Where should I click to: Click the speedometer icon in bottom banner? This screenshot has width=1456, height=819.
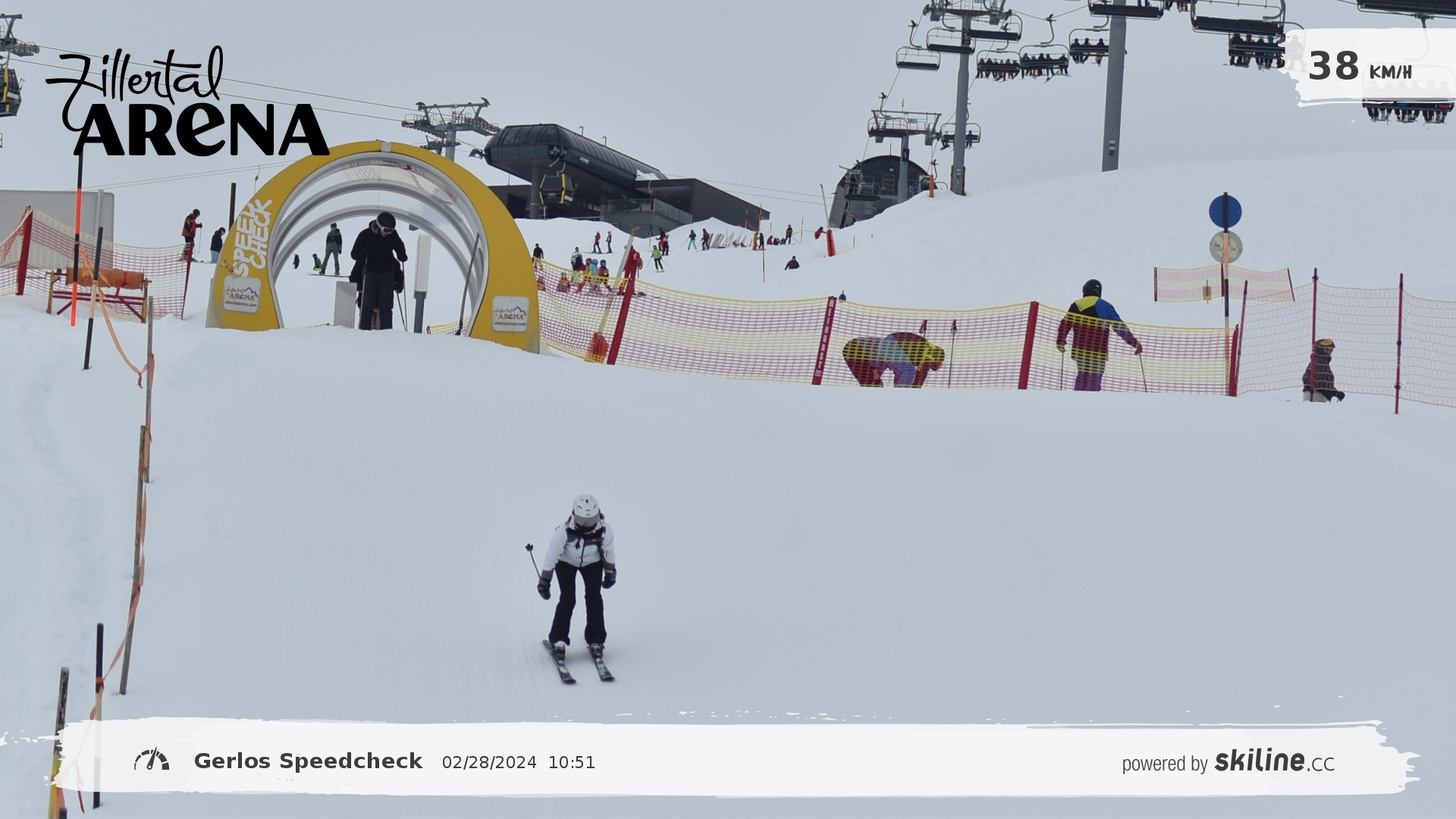[x=152, y=760]
